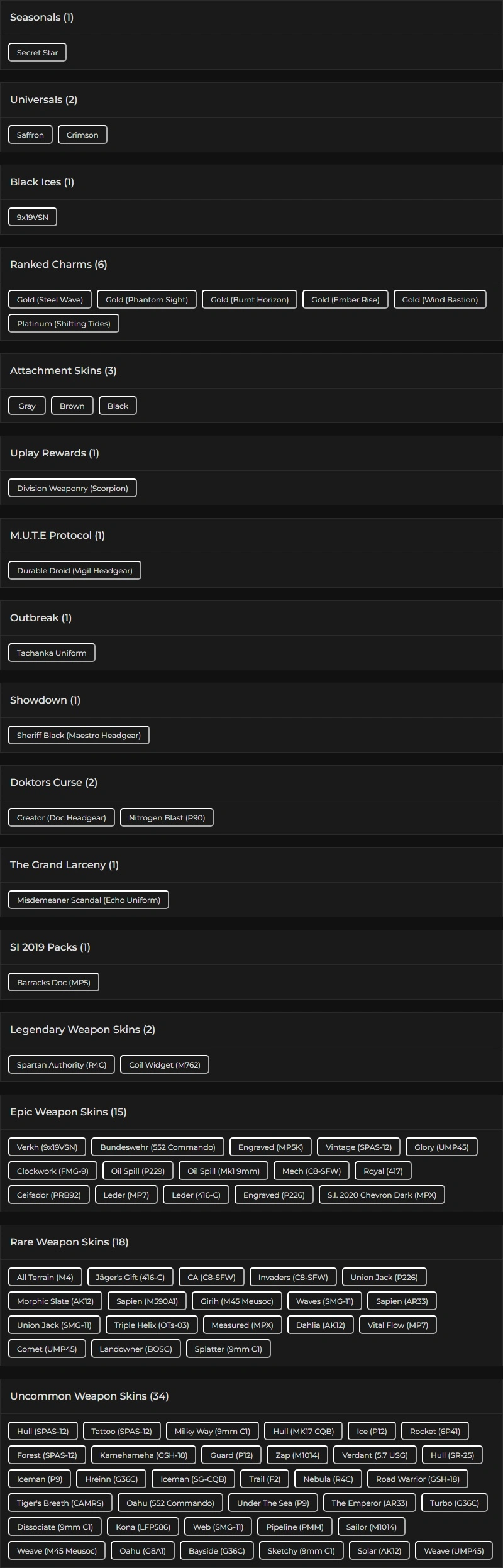The width and height of the screenshot is (503, 1568).
Task: Click the Kamehameha (GSH-18) skin tag
Action: [x=143, y=1455]
